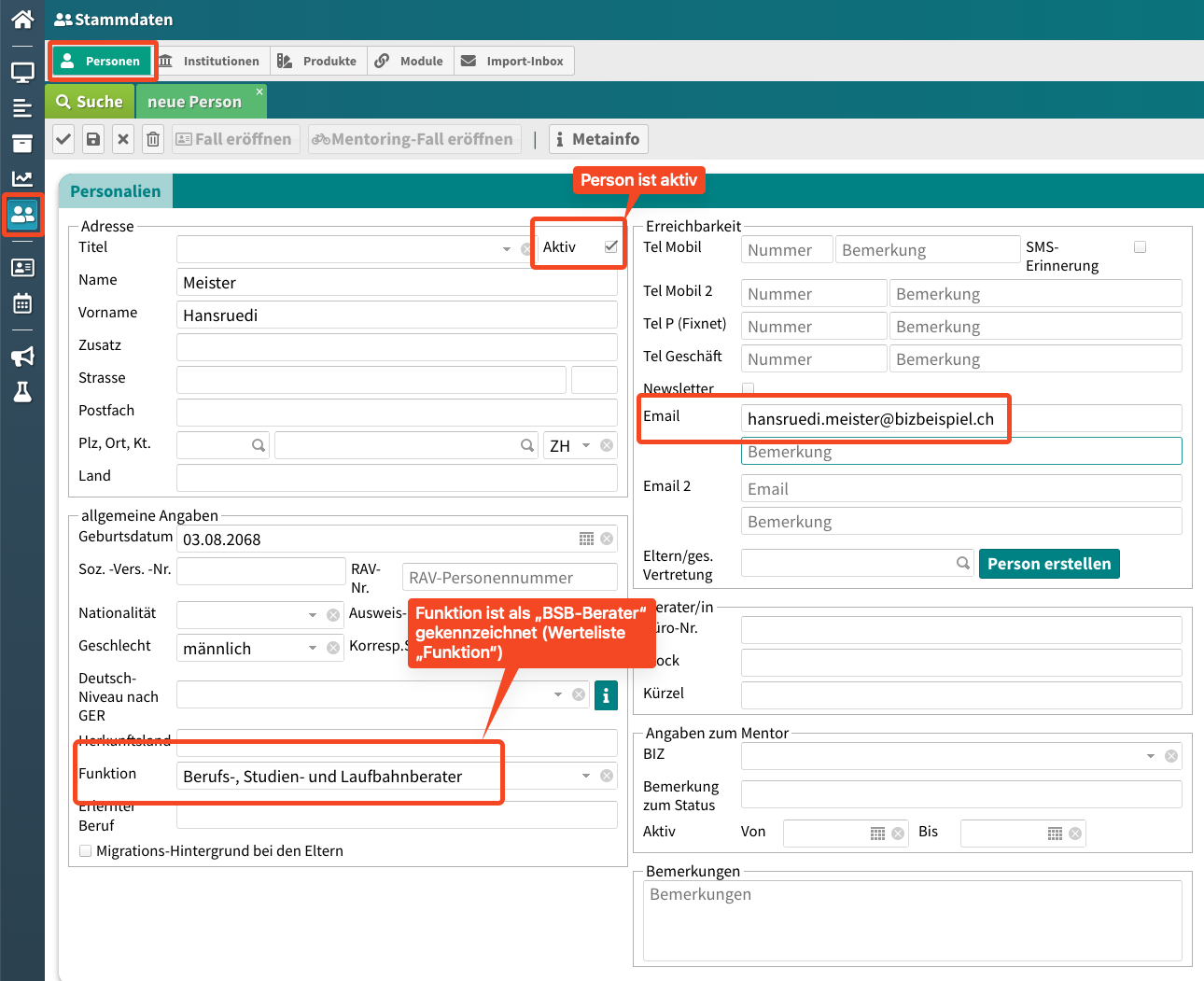Open the canton ZH dropdown
Screen dimensions: 1204x981
coord(586,445)
